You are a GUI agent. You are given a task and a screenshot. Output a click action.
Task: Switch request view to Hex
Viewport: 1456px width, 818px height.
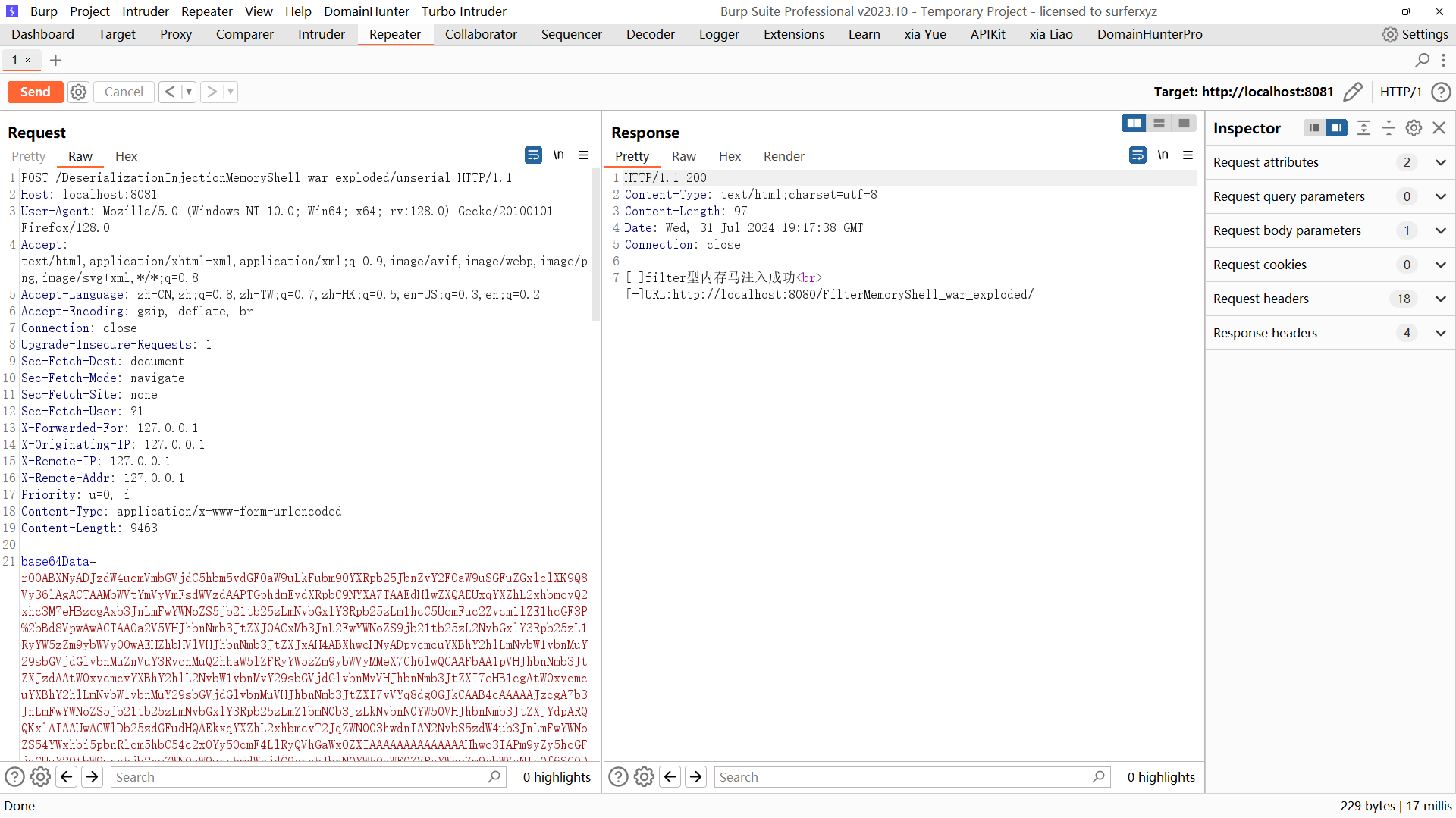point(126,156)
